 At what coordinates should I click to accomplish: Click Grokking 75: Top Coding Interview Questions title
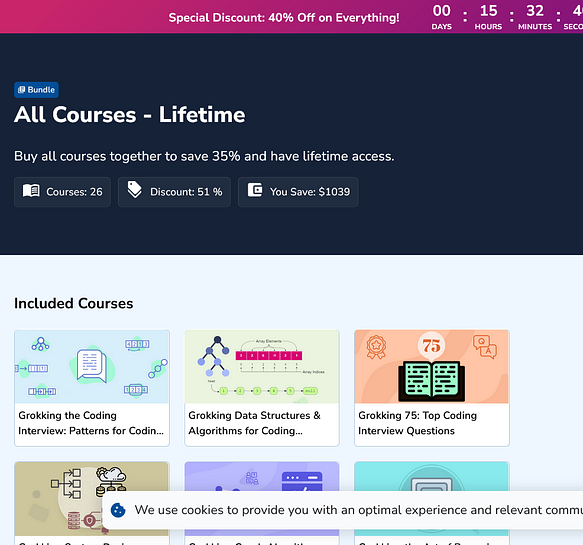click(x=417, y=423)
